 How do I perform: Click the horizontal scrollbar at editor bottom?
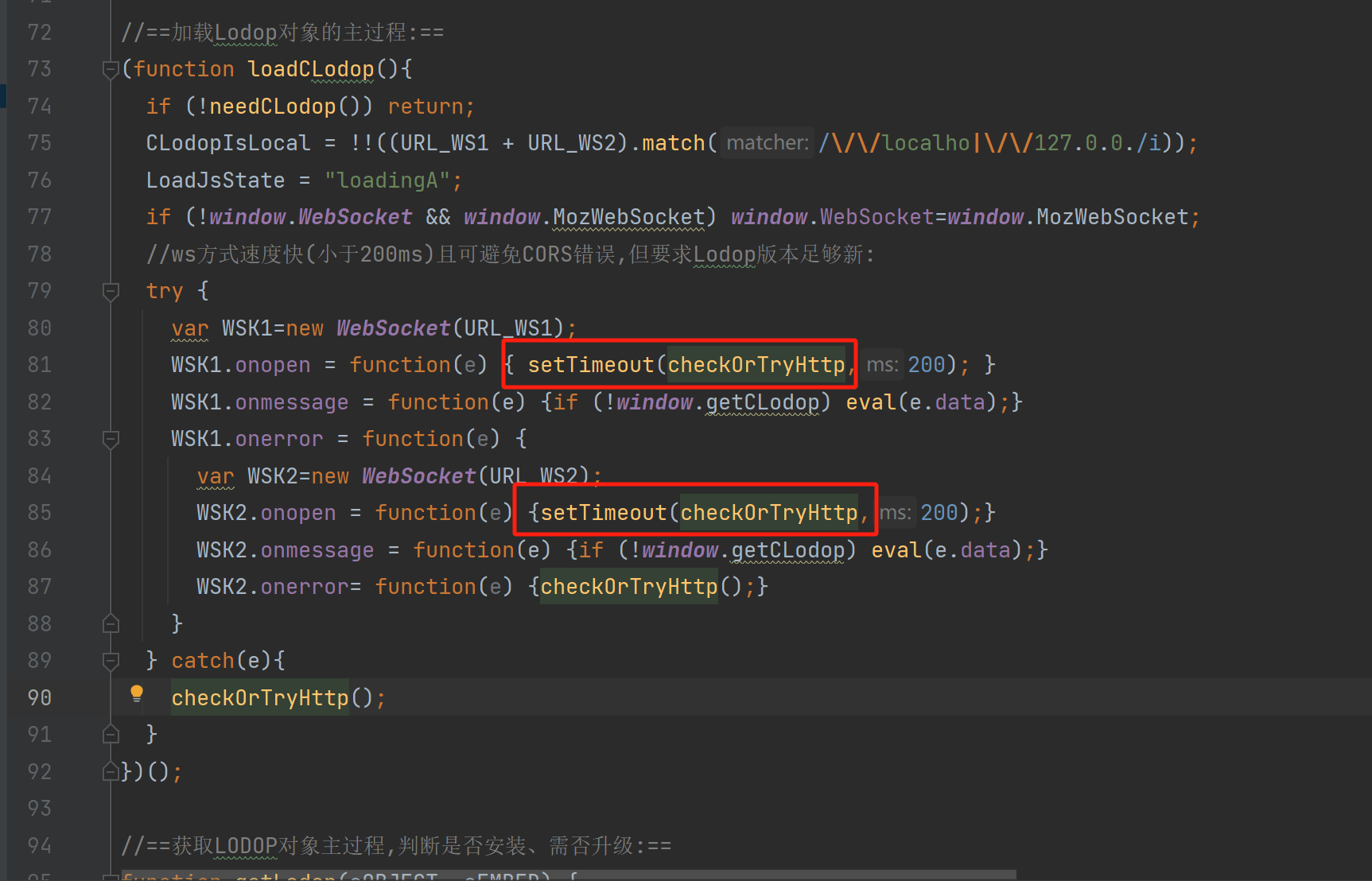click(568, 875)
